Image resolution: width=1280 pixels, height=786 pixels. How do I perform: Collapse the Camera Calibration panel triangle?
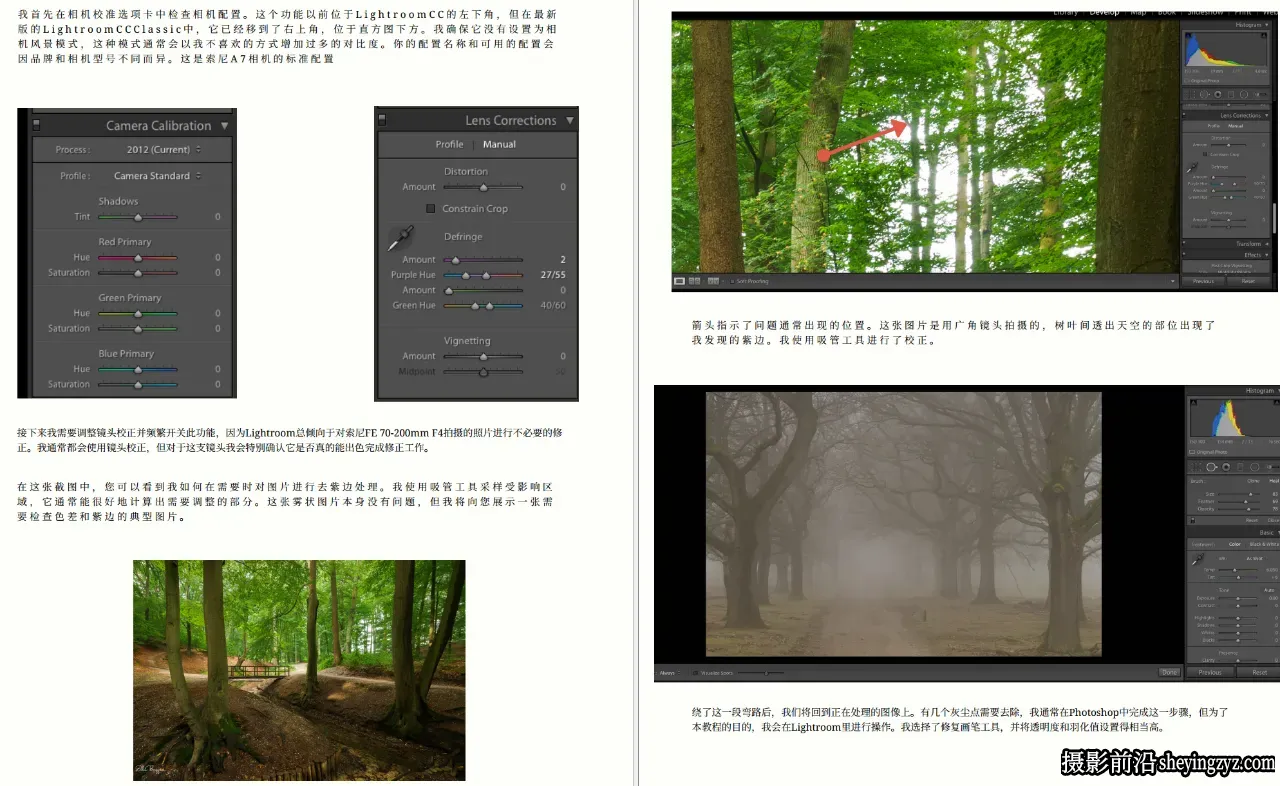(x=224, y=126)
